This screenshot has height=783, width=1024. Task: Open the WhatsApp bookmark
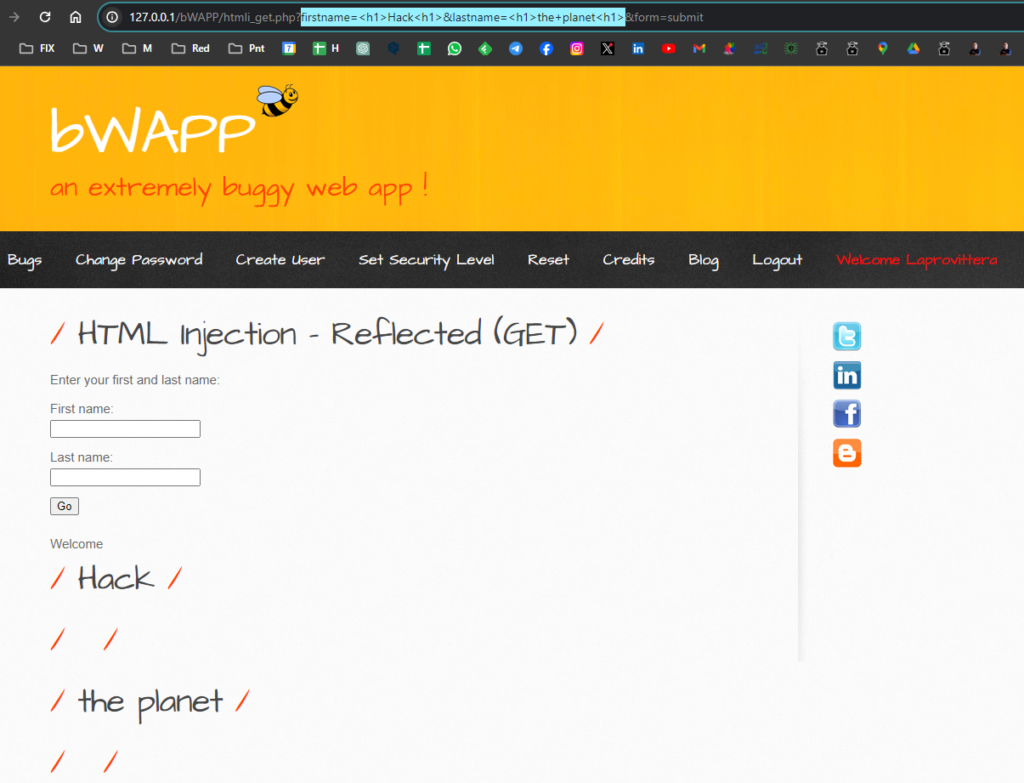pyautogui.click(x=455, y=48)
